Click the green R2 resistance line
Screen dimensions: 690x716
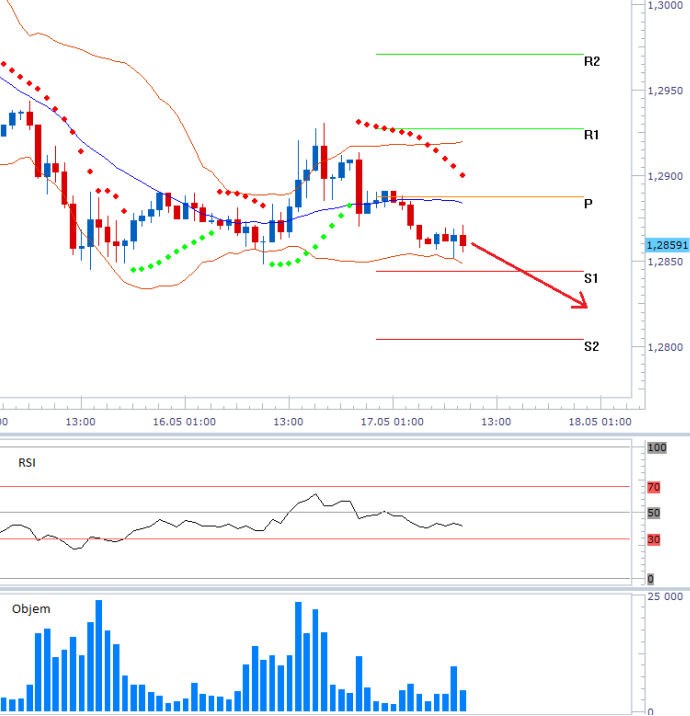point(479,54)
